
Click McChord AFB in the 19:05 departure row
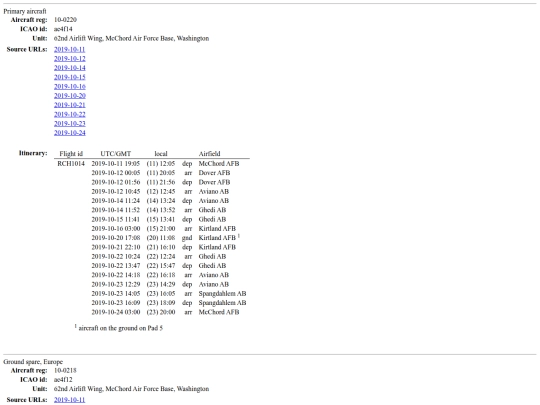219,164
